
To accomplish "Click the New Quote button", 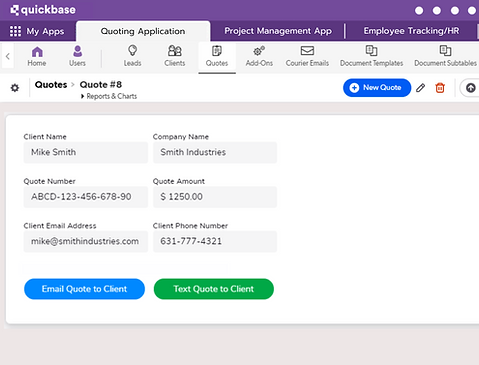I will click(x=377, y=88).
